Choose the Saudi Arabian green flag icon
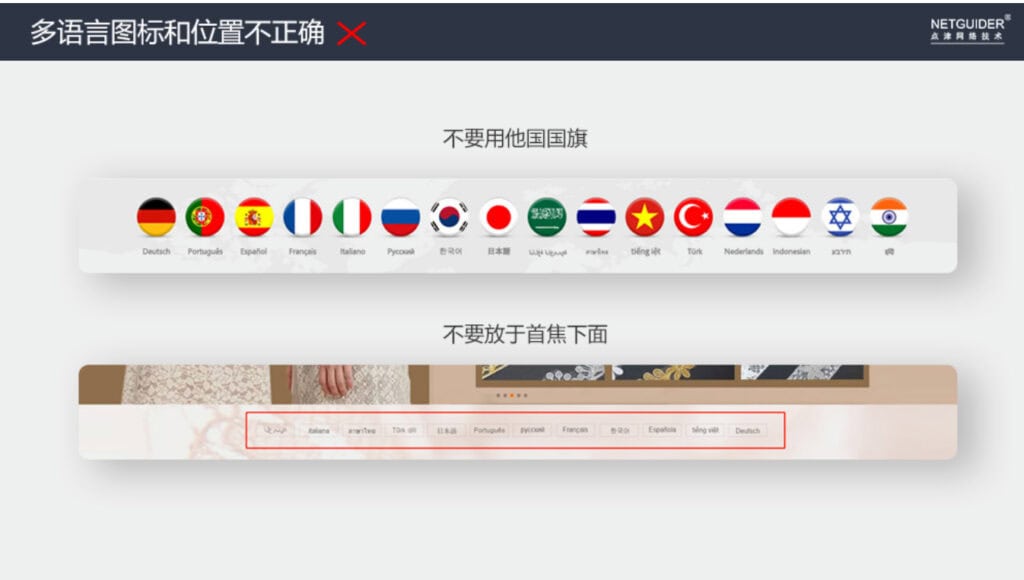Screen dimensions: 1024x580 coord(547,217)
